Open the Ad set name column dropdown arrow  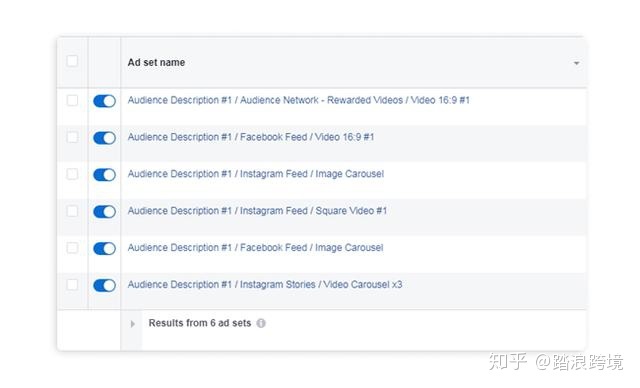576,63
